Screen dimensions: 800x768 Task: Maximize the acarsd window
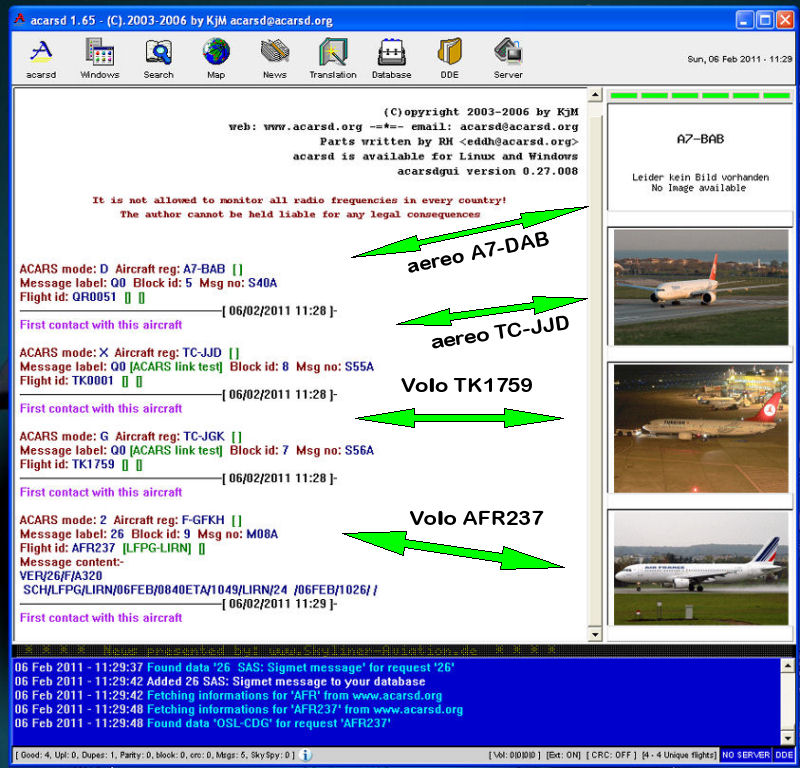tap(765, 20)
